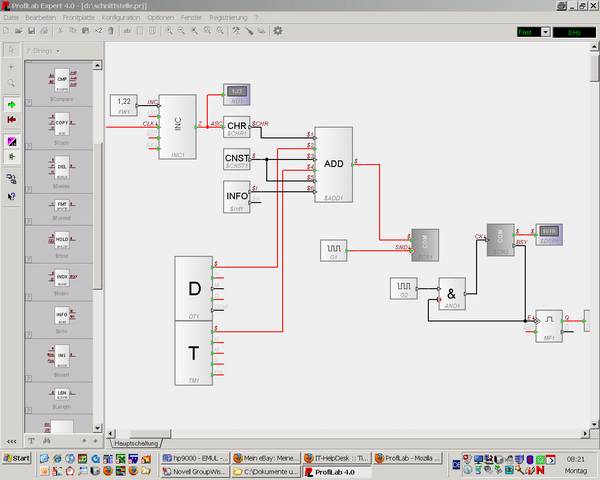Click the T time block in the schematic
The width and height of the screenshot is (600, 480).
pyautogui.click(x=194, y=353)
